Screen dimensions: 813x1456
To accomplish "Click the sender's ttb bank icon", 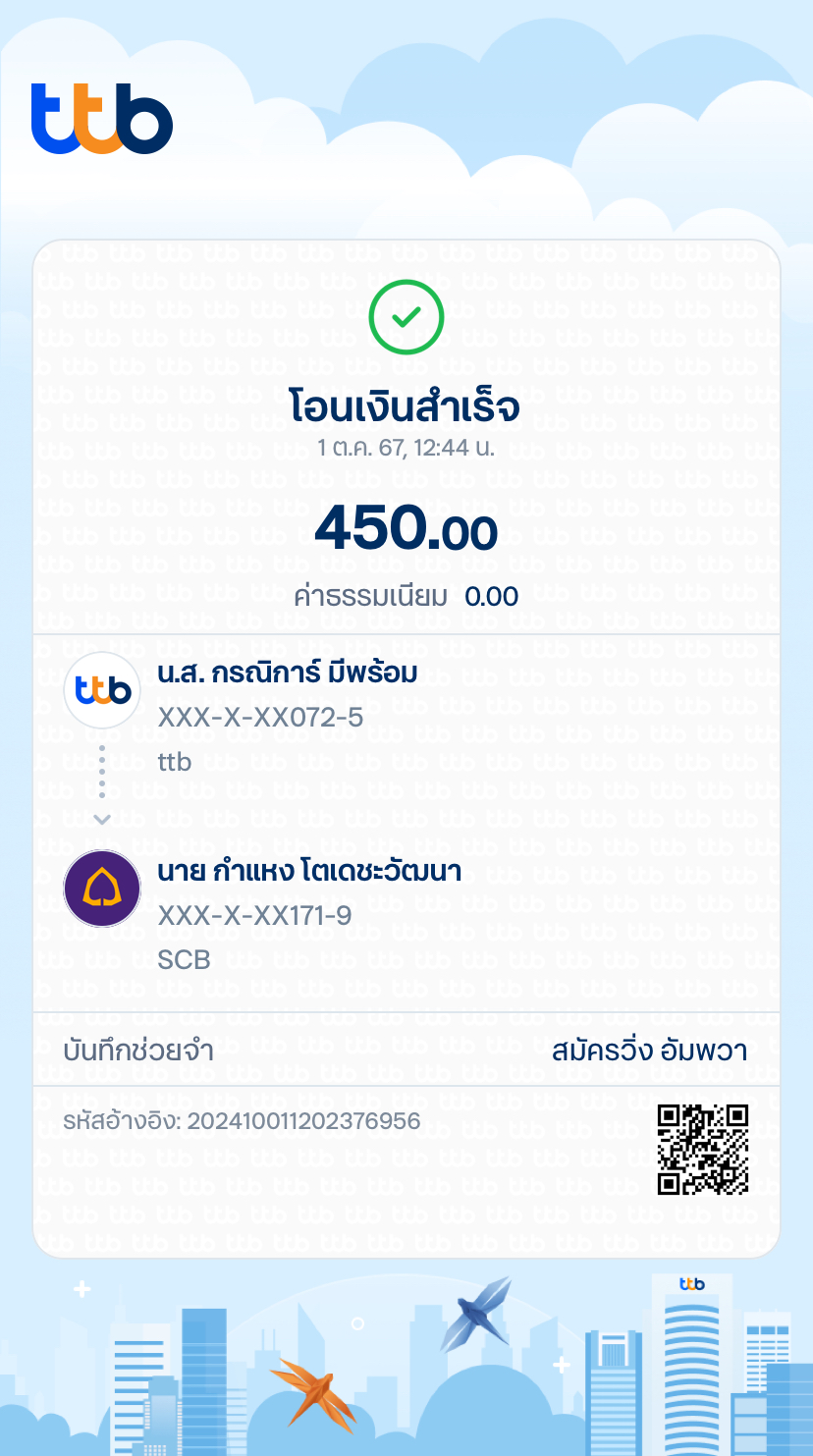I will pos(102,690).
